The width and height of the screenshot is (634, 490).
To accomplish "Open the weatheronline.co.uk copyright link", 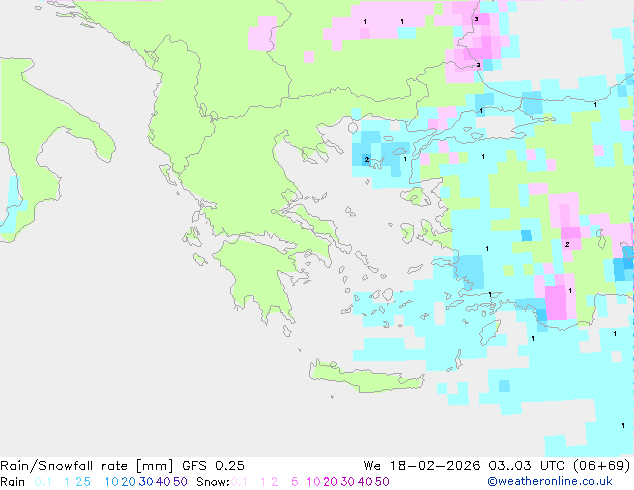I will pyautogui.click(x=550, y=482).
